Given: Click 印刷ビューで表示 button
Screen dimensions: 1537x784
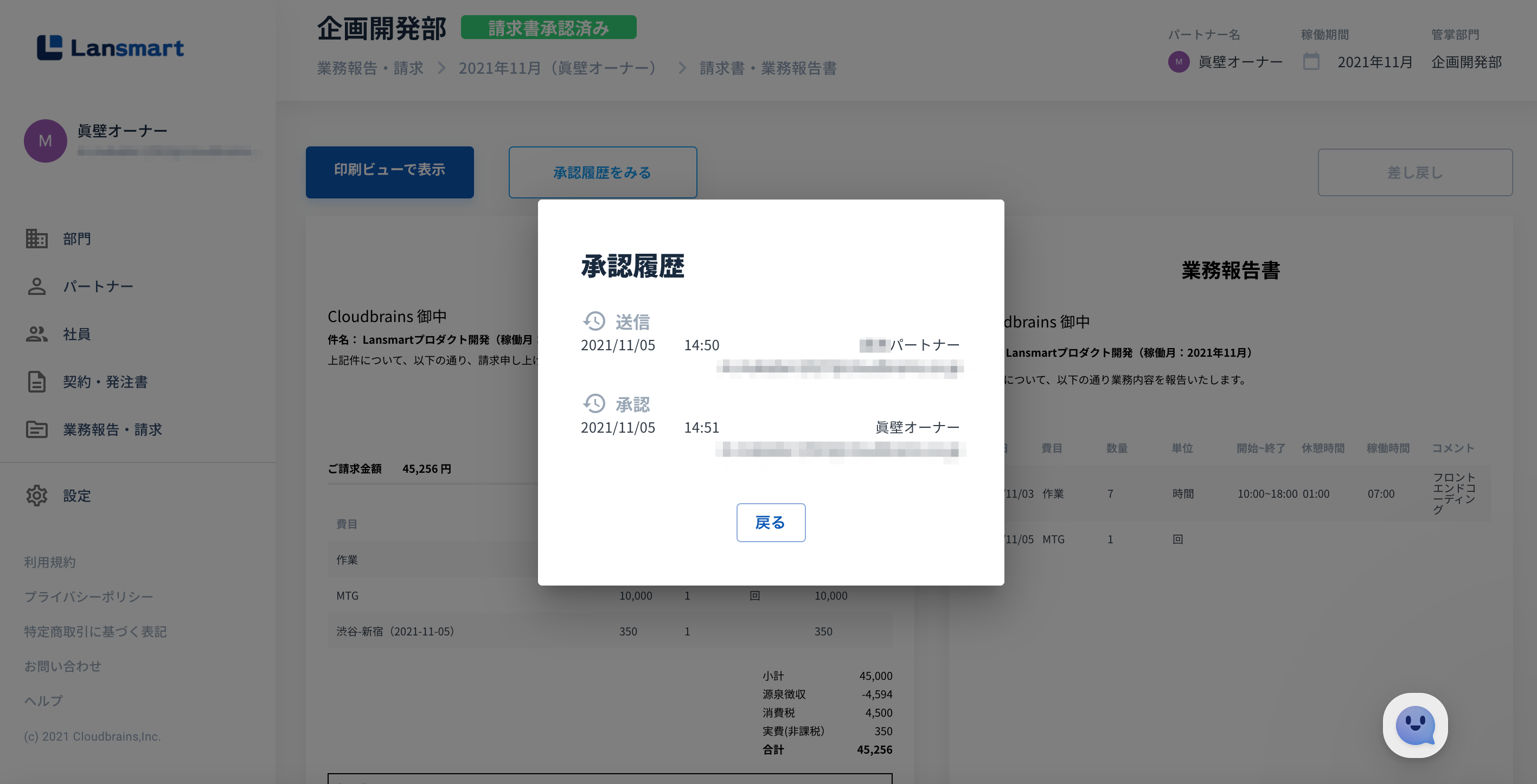Looking at the screenshot, I should [x=389, y=172].
